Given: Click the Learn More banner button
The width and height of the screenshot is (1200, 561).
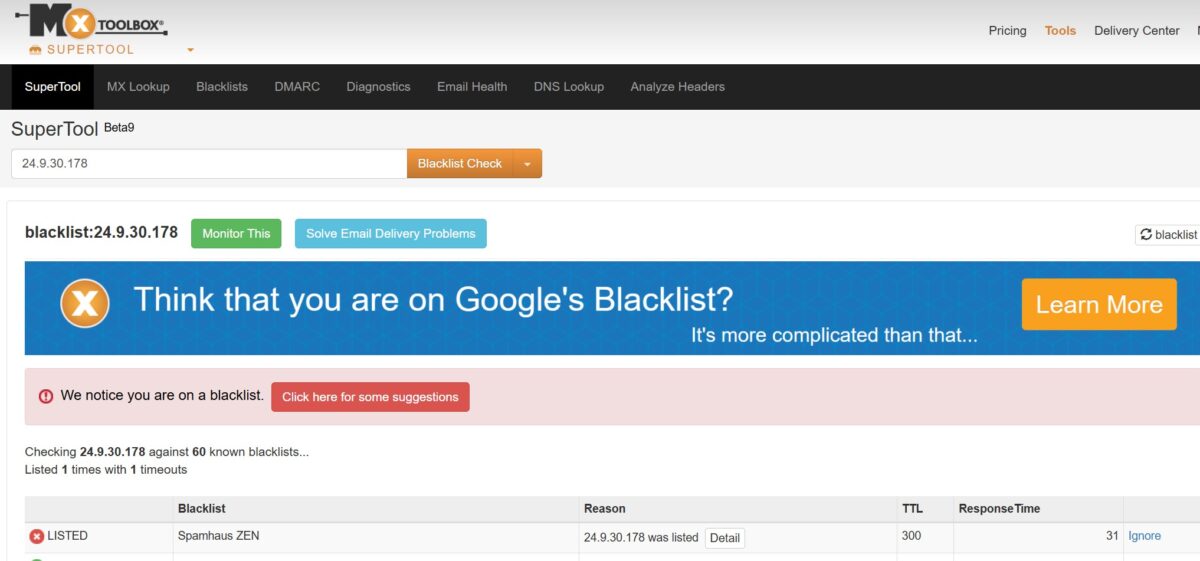Looking at the screenshot, I should [1099, 305].
